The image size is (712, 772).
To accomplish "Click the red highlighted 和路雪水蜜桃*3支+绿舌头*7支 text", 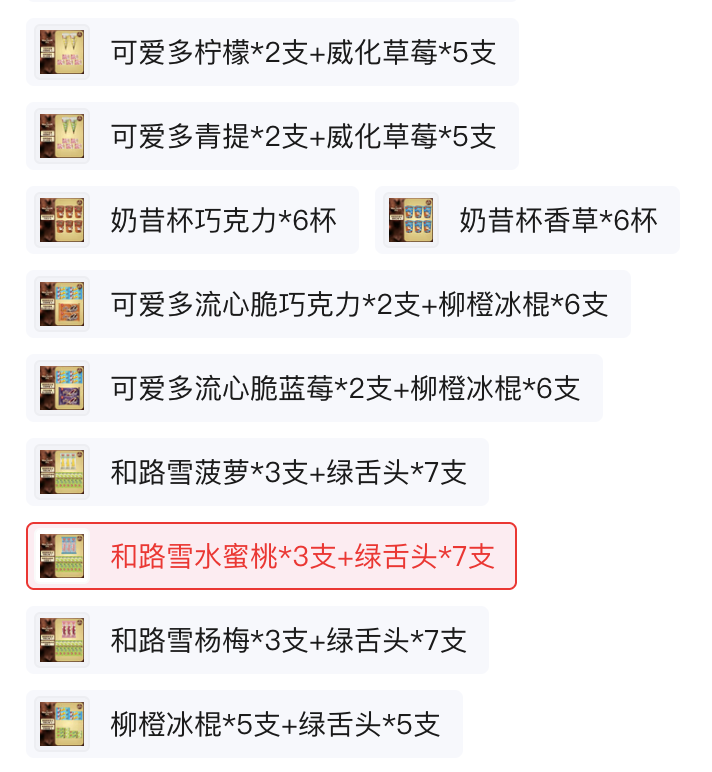I will tap(303, 556).
